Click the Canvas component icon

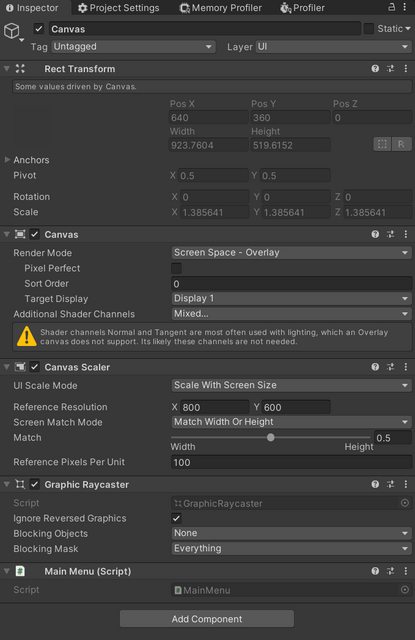tap(20, 234)
